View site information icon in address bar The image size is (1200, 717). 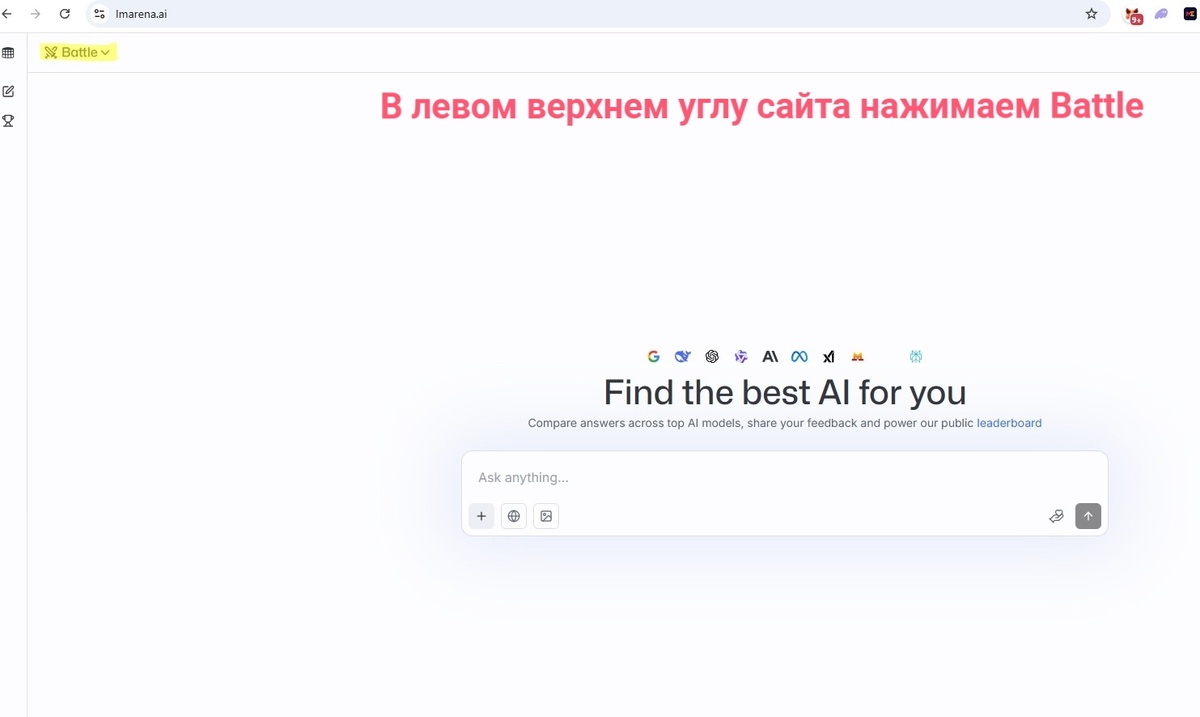coord(99,14)
